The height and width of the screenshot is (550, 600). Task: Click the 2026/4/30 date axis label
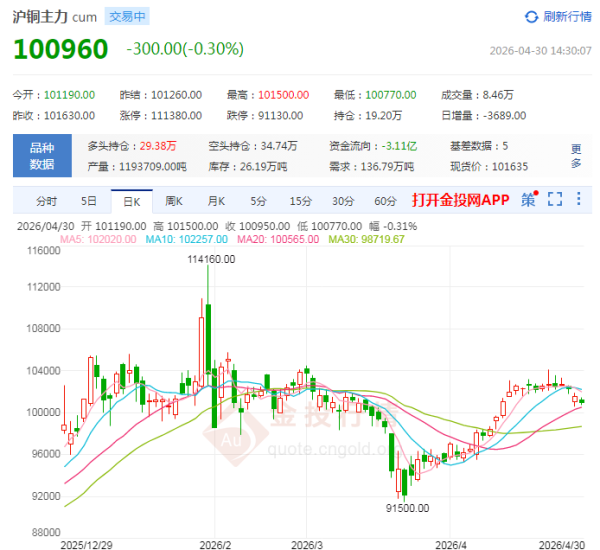pyautogui.click(x=562, y=545)
